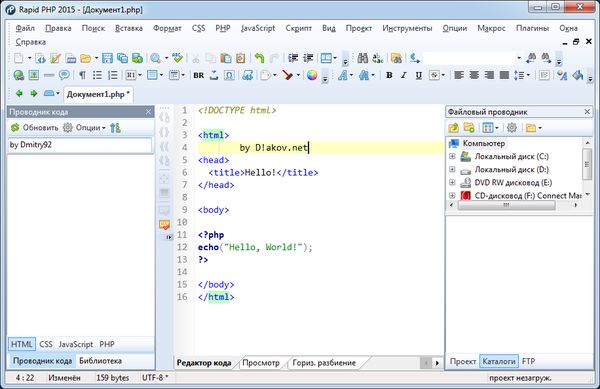Viewport: 600px width, 389px height.
Task: Open the heading H1 dropdown arrow
Action: [x=140, y=75]
